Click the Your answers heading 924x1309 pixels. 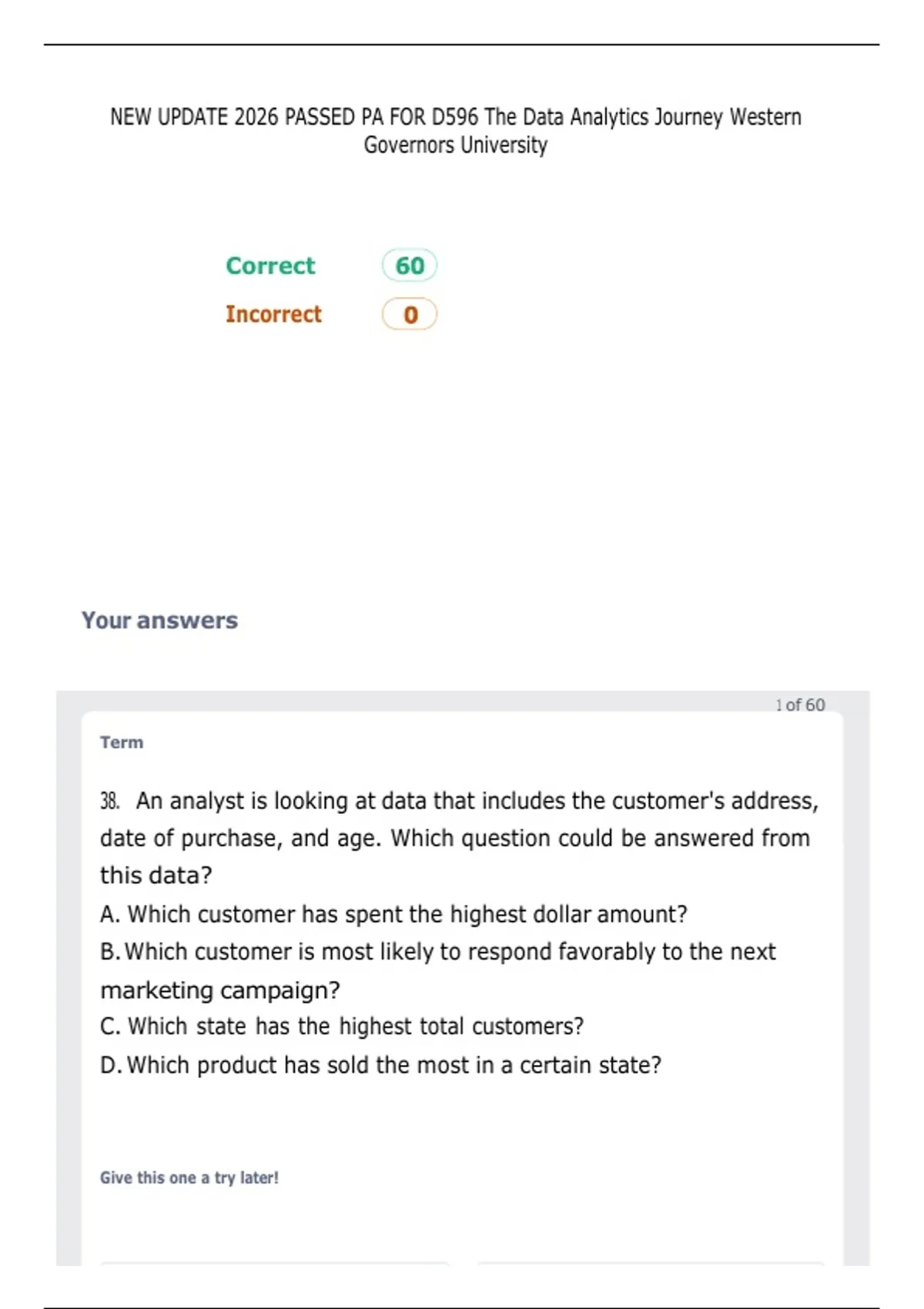click(x=159, y=620)
